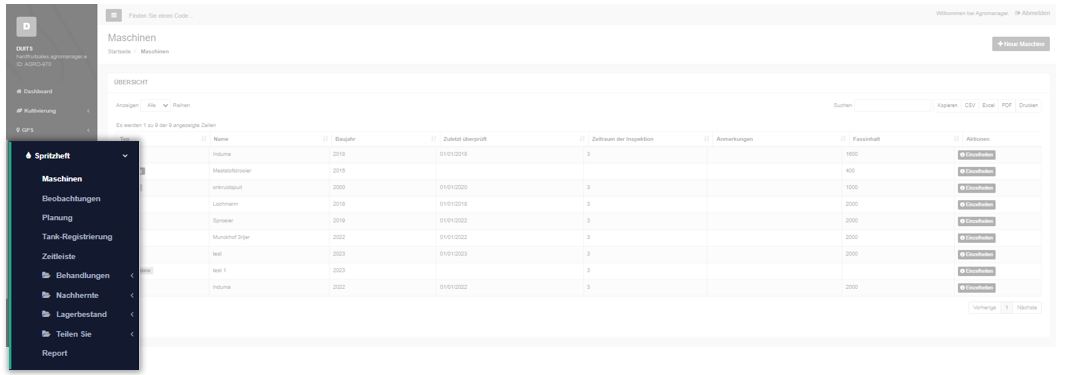Click the Fassinhalt column sort arrows
Viewport: 1068px width, 375px height.
coord(956,139)
